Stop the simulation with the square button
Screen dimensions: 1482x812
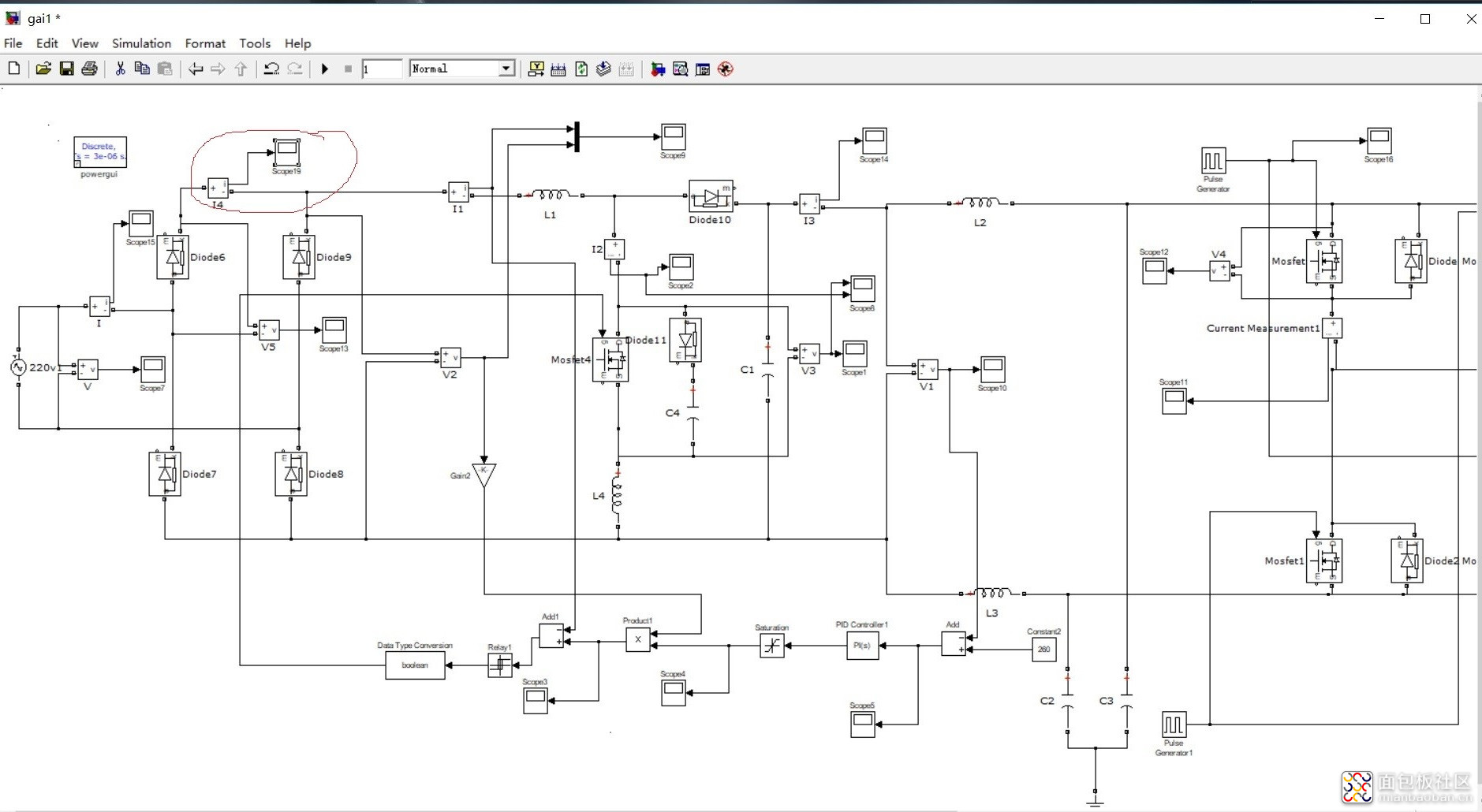348,69
